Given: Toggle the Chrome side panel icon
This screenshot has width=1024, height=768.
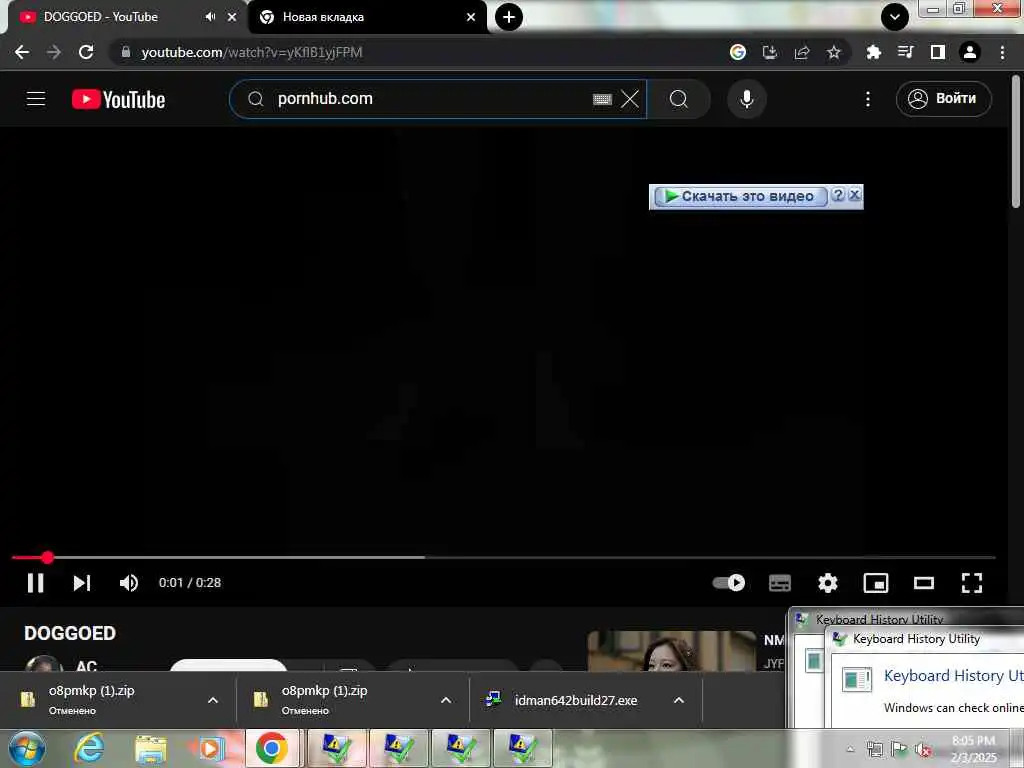Looking at the screenshot, I should point(938,52).
